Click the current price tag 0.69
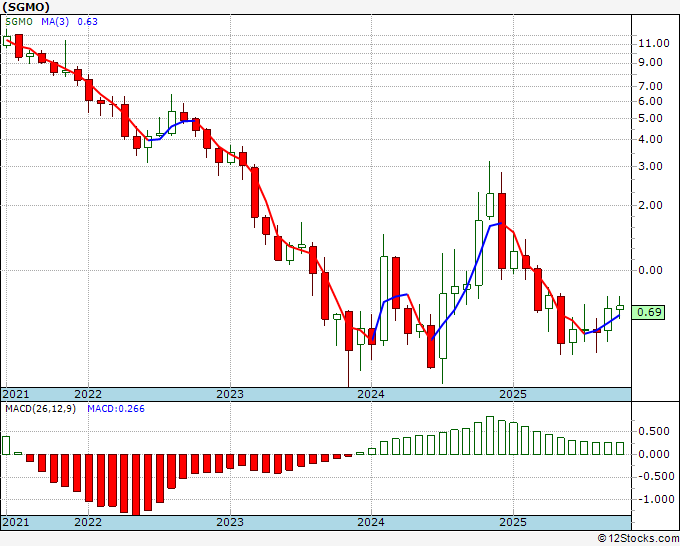Image resolution: width=680 pixels, height=546 pixels. coord(648,312)
